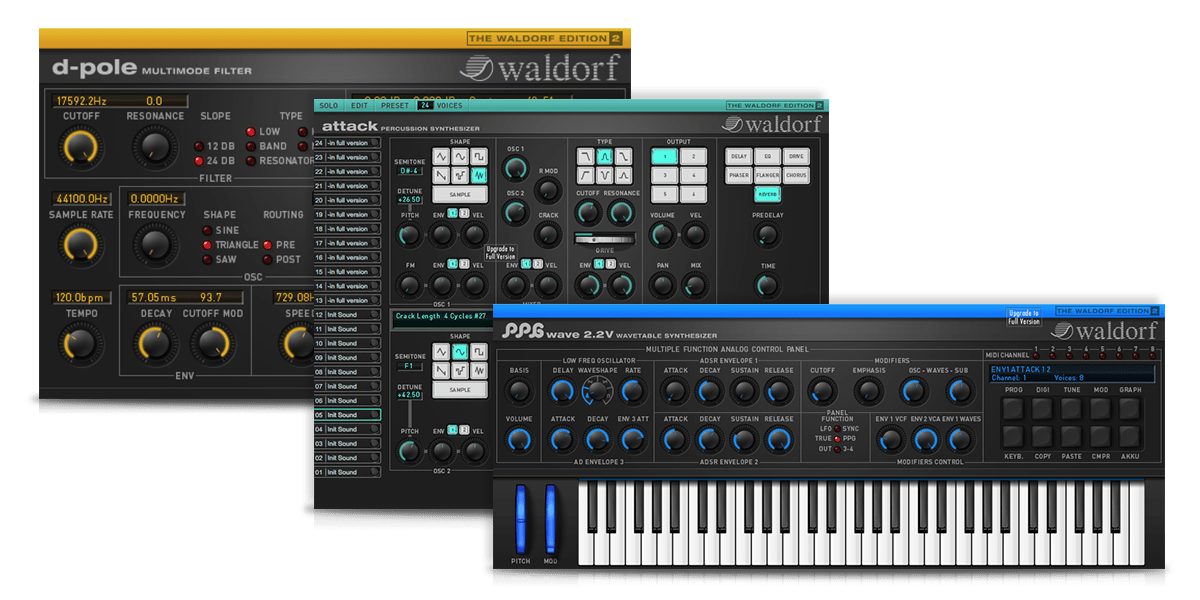Click the 17592.2Hz cutoff value in d-pole
This screenshot has height=600, width=1200.
click(x=81, y=101)
